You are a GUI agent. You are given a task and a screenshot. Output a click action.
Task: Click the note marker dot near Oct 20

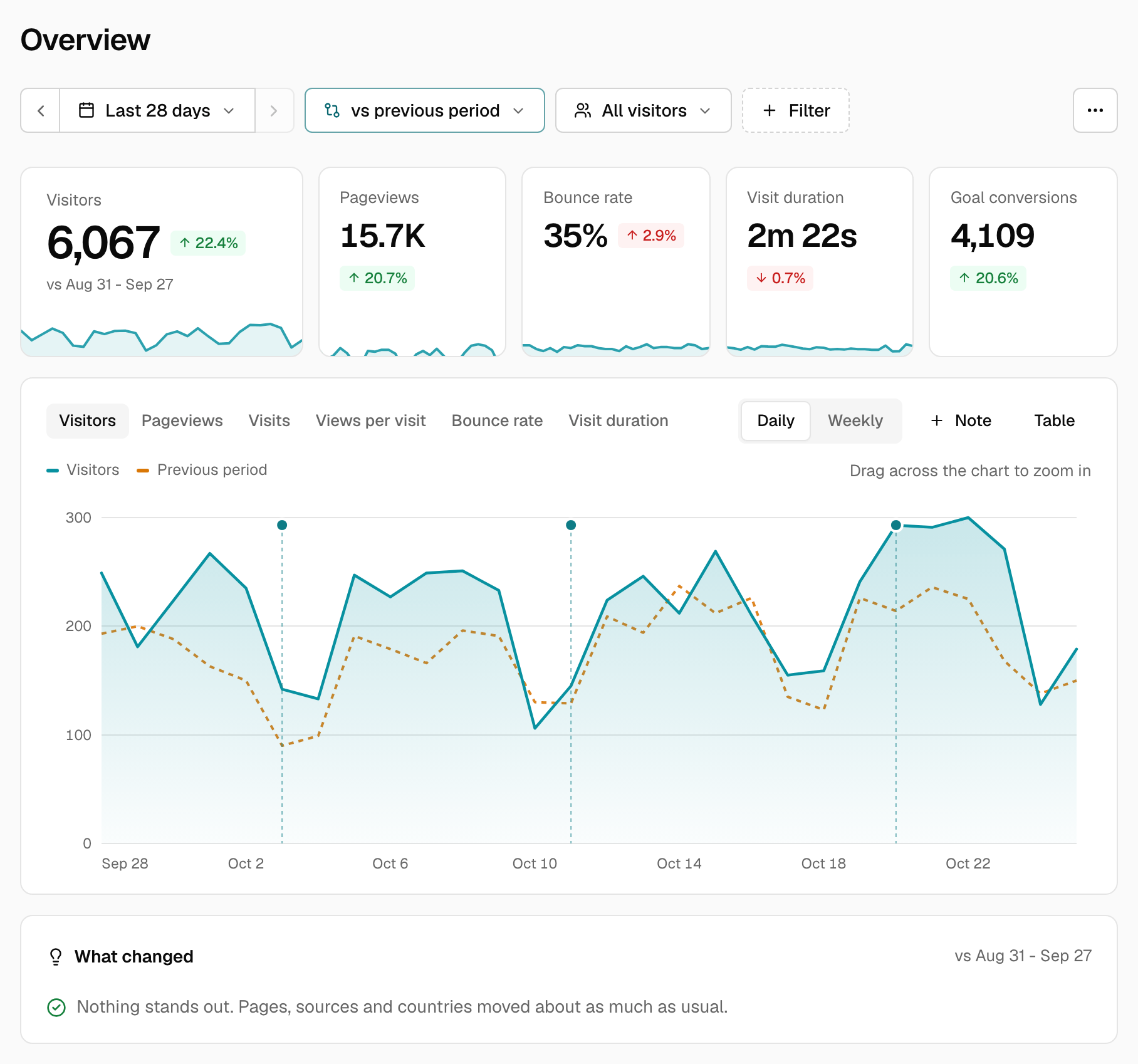click(x=896, y=525)
